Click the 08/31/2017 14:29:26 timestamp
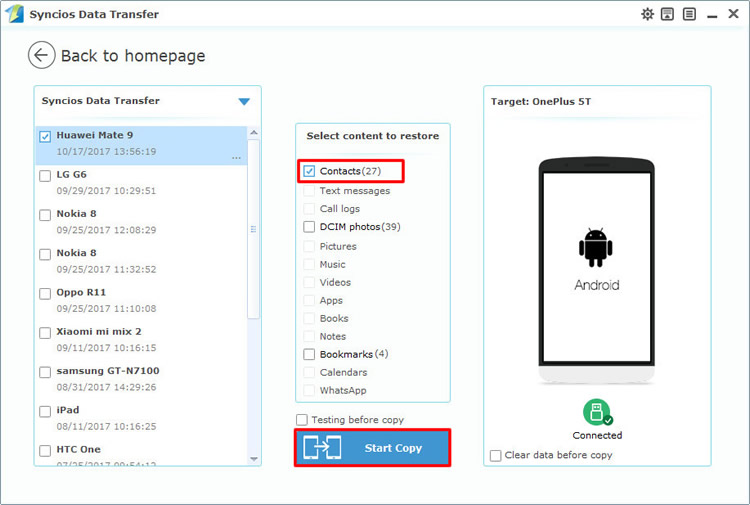 coord(106,387)
